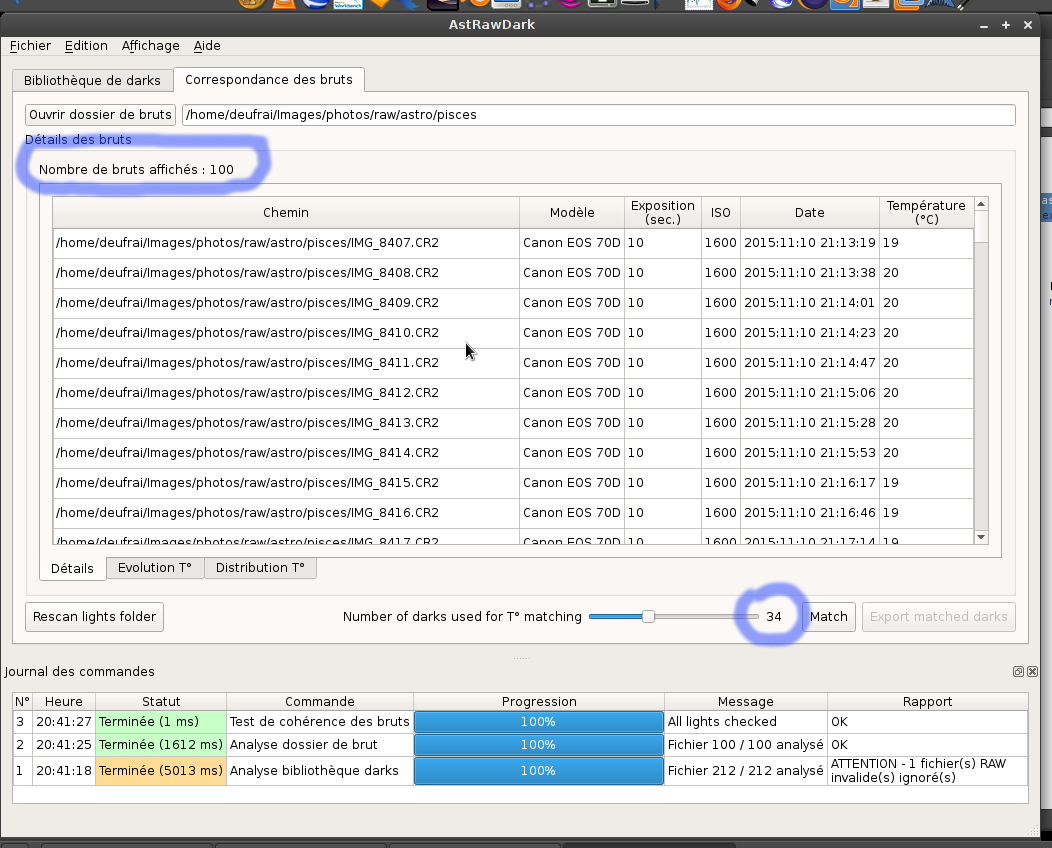This screenshot has height=848, width=1052.
Task: Click the Match button
Action: click(829, 617)
